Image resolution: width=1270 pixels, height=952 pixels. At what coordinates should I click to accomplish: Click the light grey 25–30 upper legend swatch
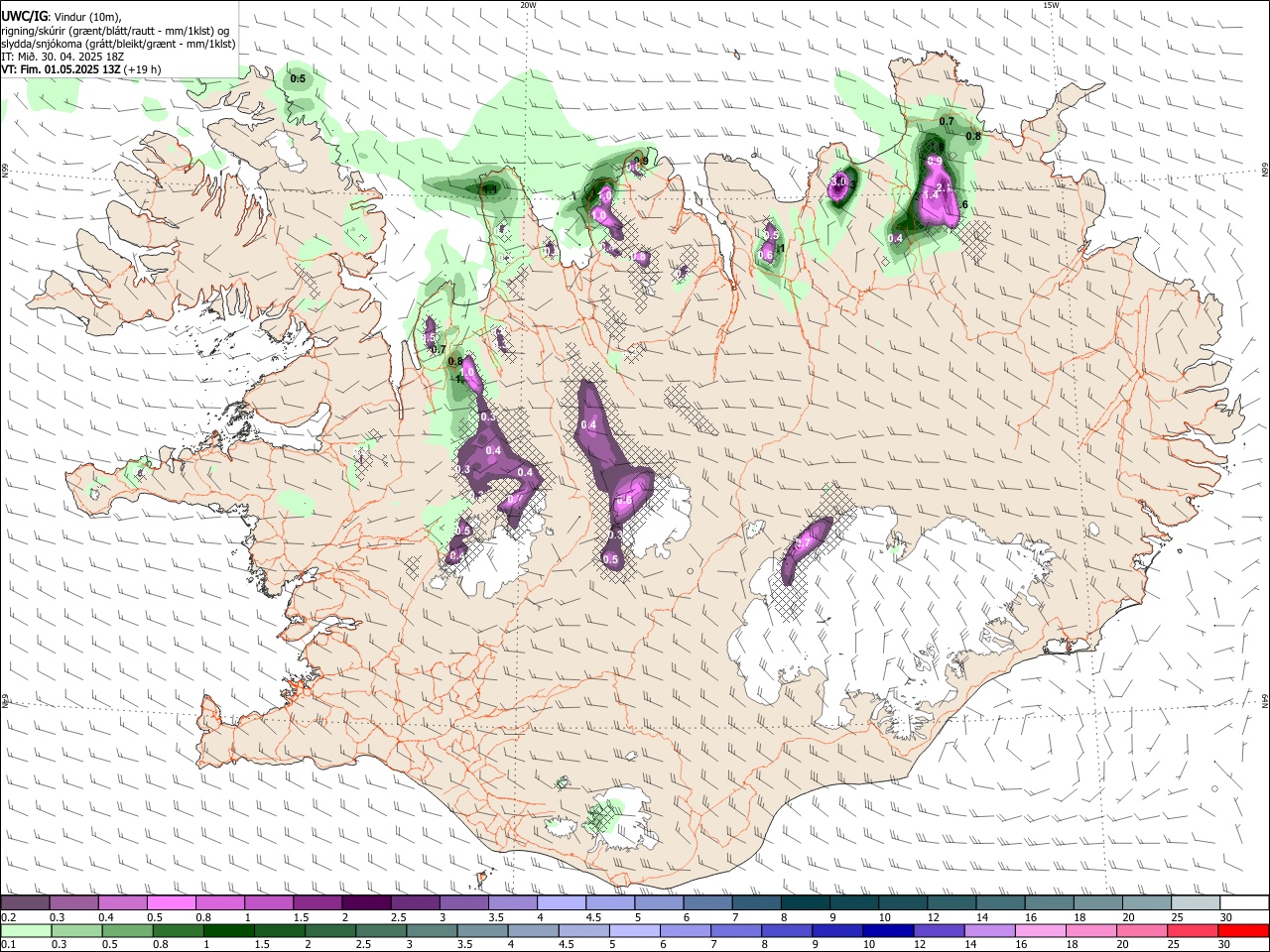point(1196,902)
